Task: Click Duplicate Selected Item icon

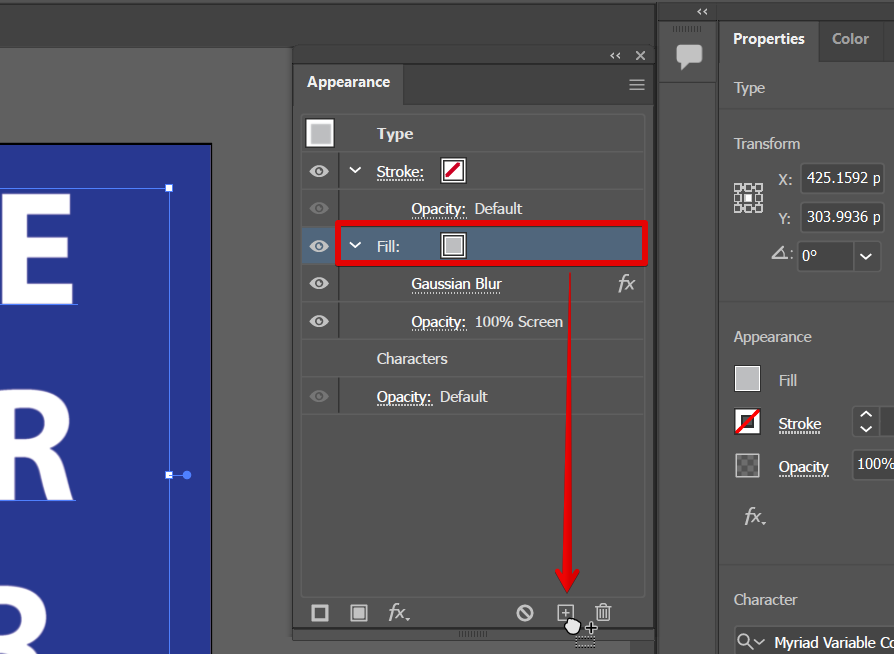Action: click(565, 613)
